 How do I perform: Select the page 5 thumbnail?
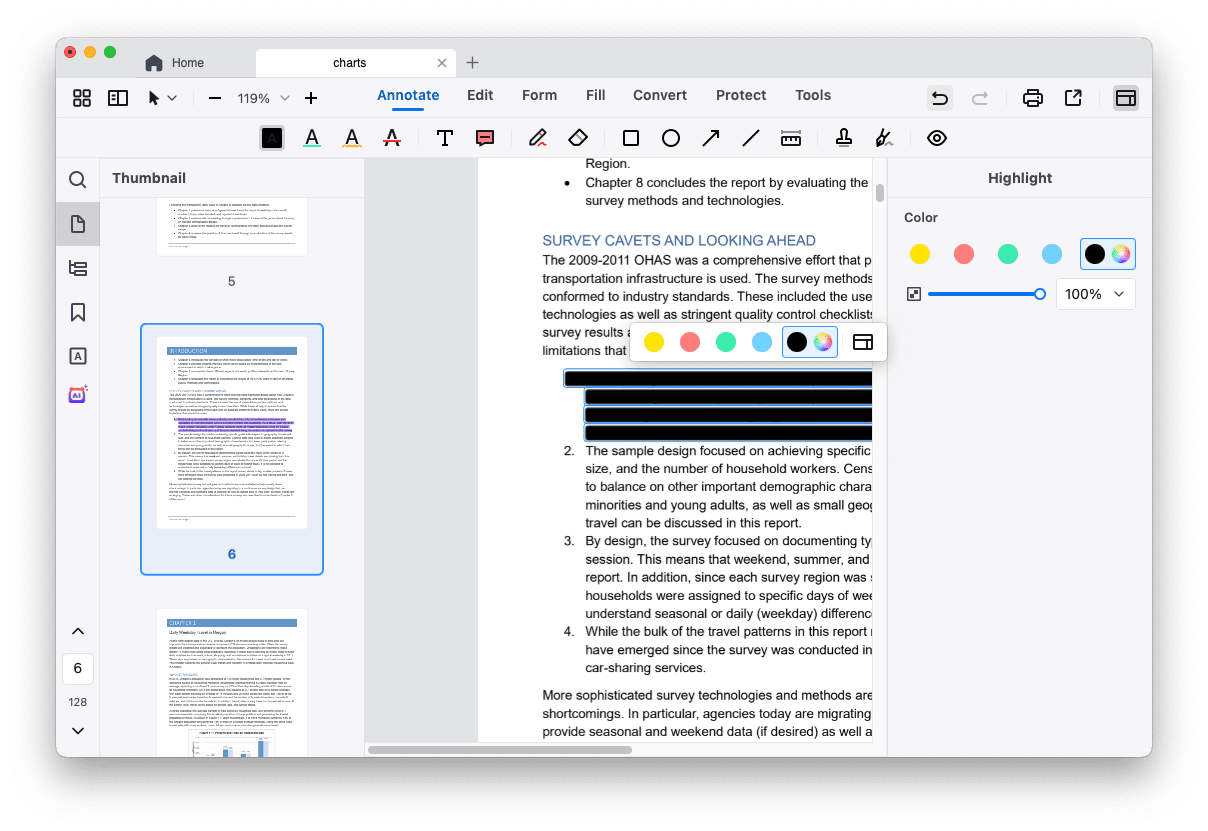231,228
